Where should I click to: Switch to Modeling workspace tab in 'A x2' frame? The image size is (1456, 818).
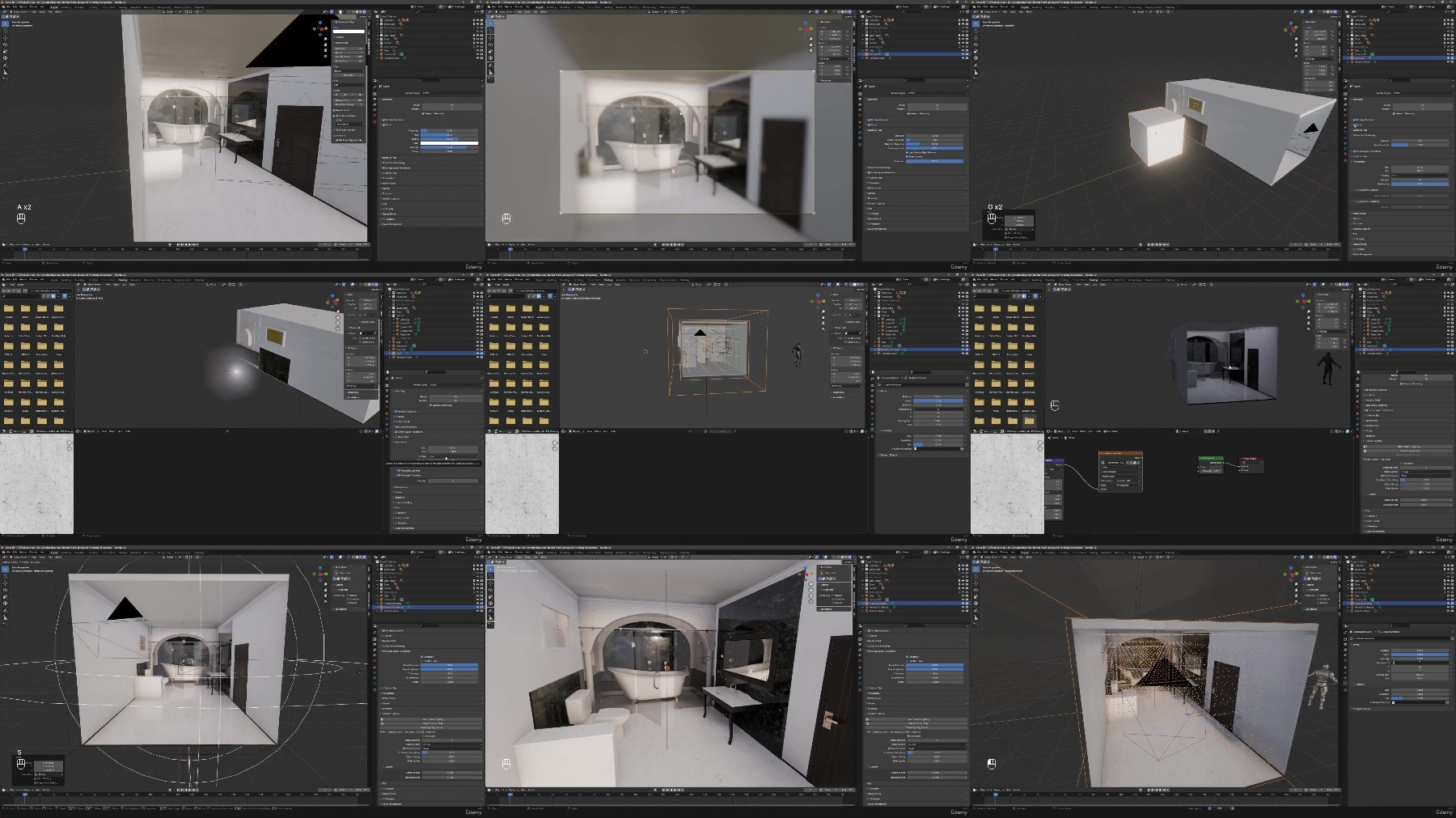(66, 7)
